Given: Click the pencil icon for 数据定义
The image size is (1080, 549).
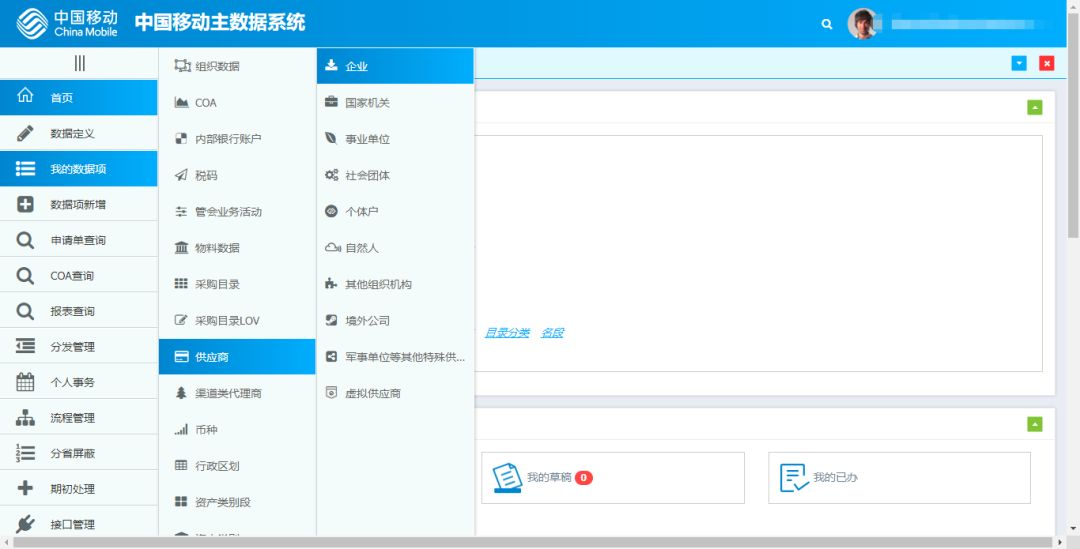Looking at the screenshot, I should [26, 133].
